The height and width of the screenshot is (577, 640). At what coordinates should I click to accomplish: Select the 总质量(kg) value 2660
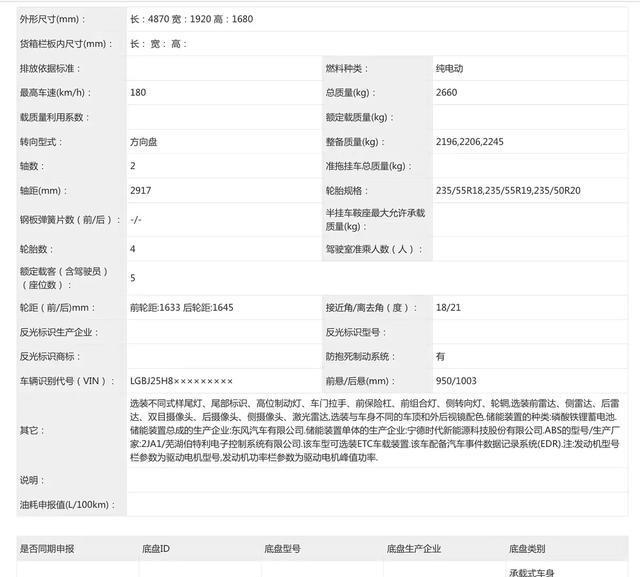(447, 93)
